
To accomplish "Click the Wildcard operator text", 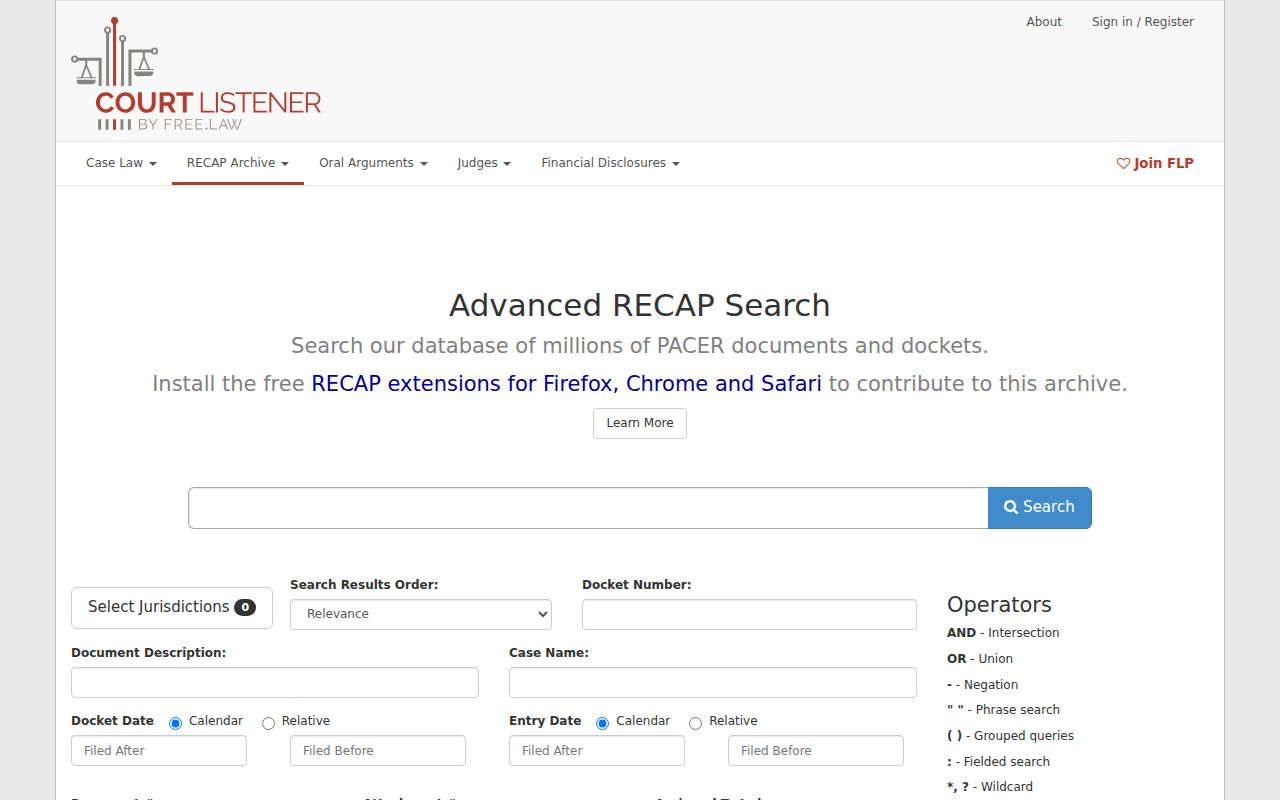I will (990, 787).
